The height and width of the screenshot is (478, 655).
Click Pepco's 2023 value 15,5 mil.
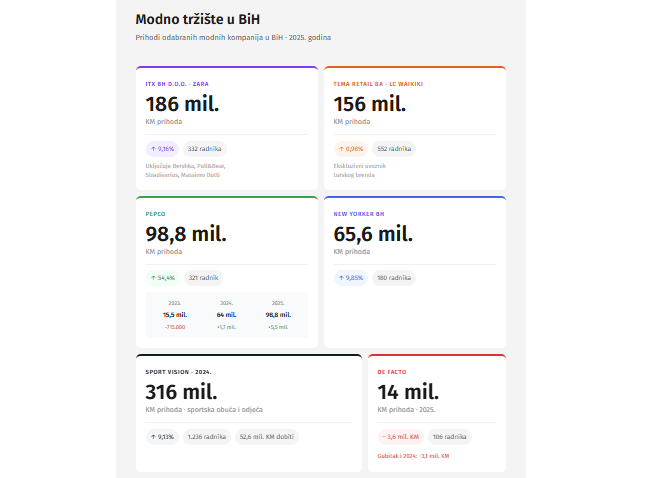(174, 314)
